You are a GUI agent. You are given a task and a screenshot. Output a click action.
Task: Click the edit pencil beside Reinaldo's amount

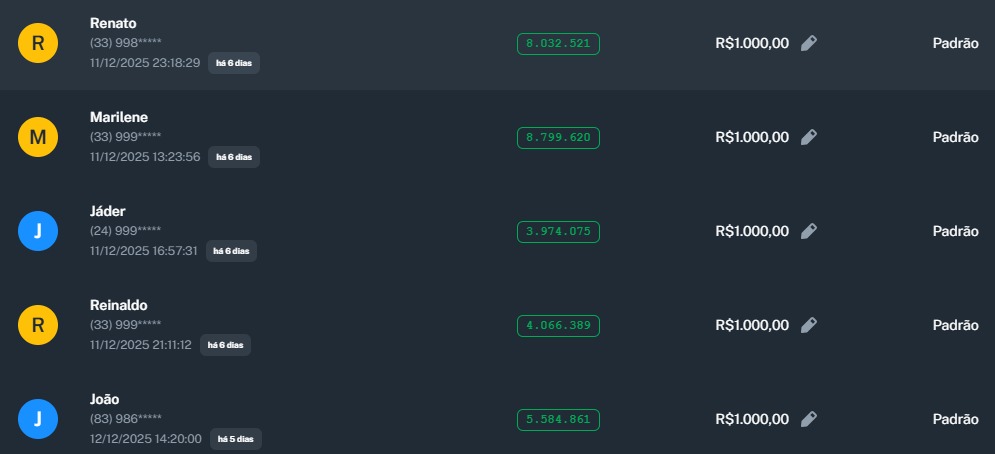pos(809,325)
